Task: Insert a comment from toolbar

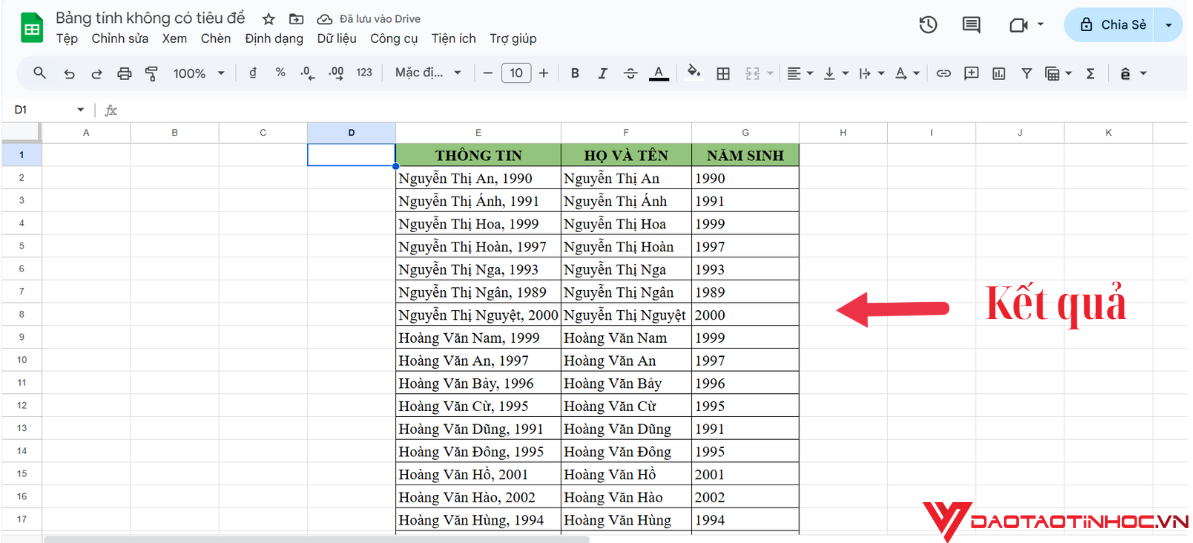Action: pos(971,73)
